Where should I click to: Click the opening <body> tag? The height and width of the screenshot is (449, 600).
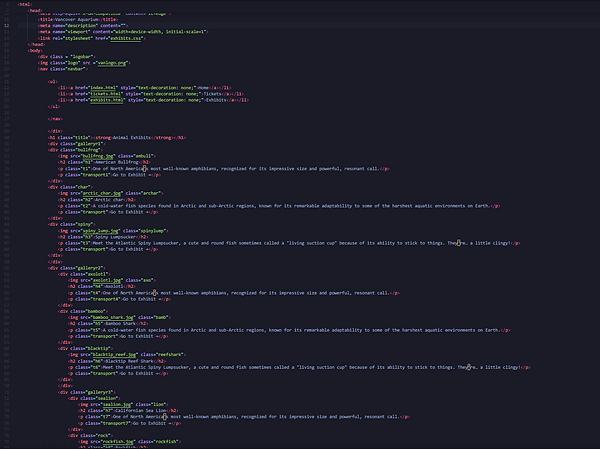coord(35,51)
